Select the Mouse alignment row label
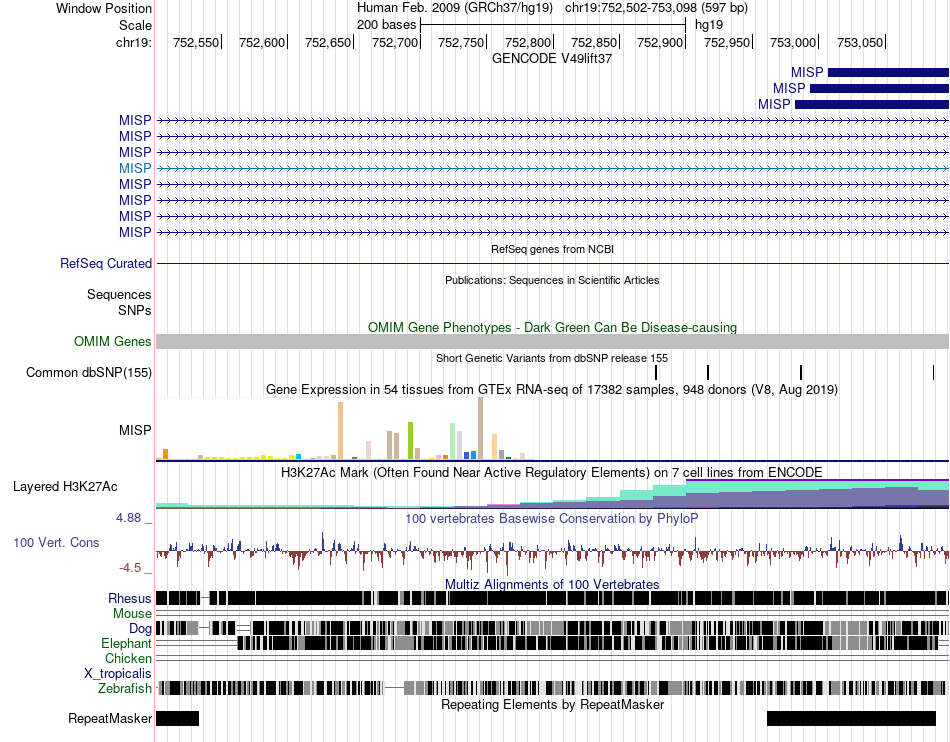 point(132,614)
